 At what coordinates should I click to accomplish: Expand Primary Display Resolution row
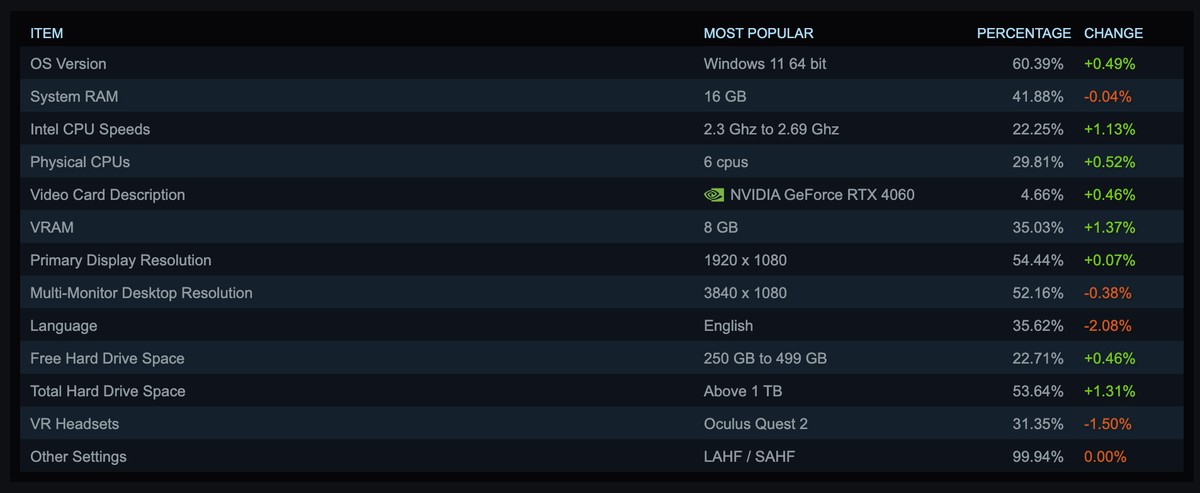tap(121, 261)
